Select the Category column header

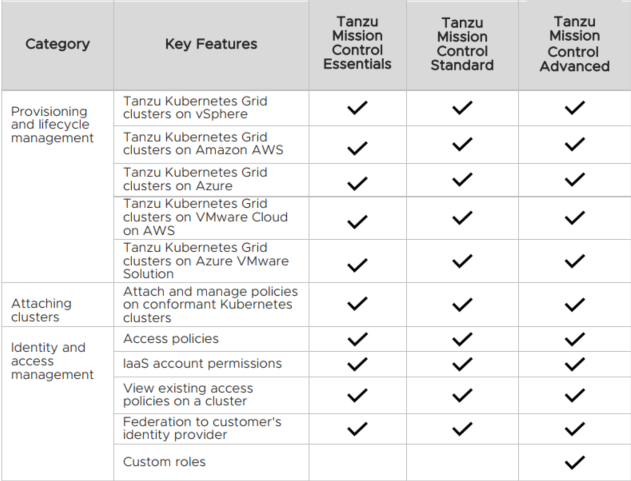pyautogui.click(x=57, y=44)
